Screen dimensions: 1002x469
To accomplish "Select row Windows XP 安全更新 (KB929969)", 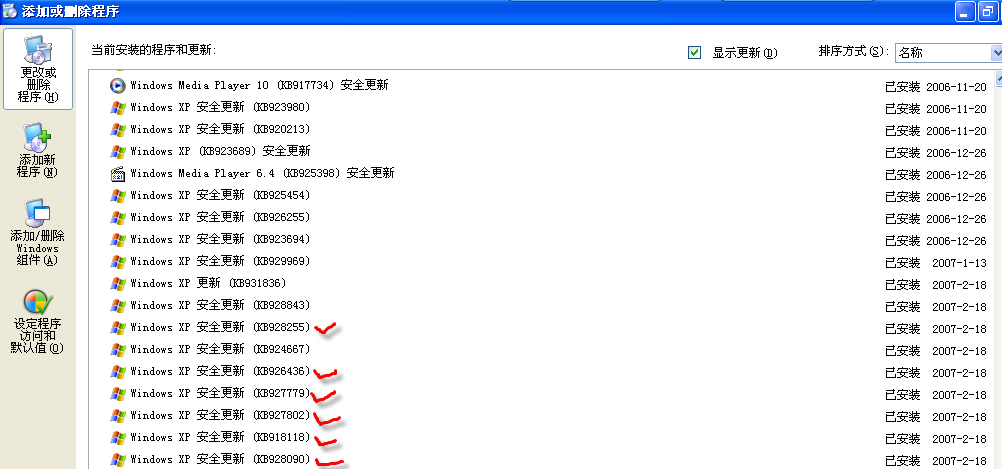I will [x=548, y=261].
